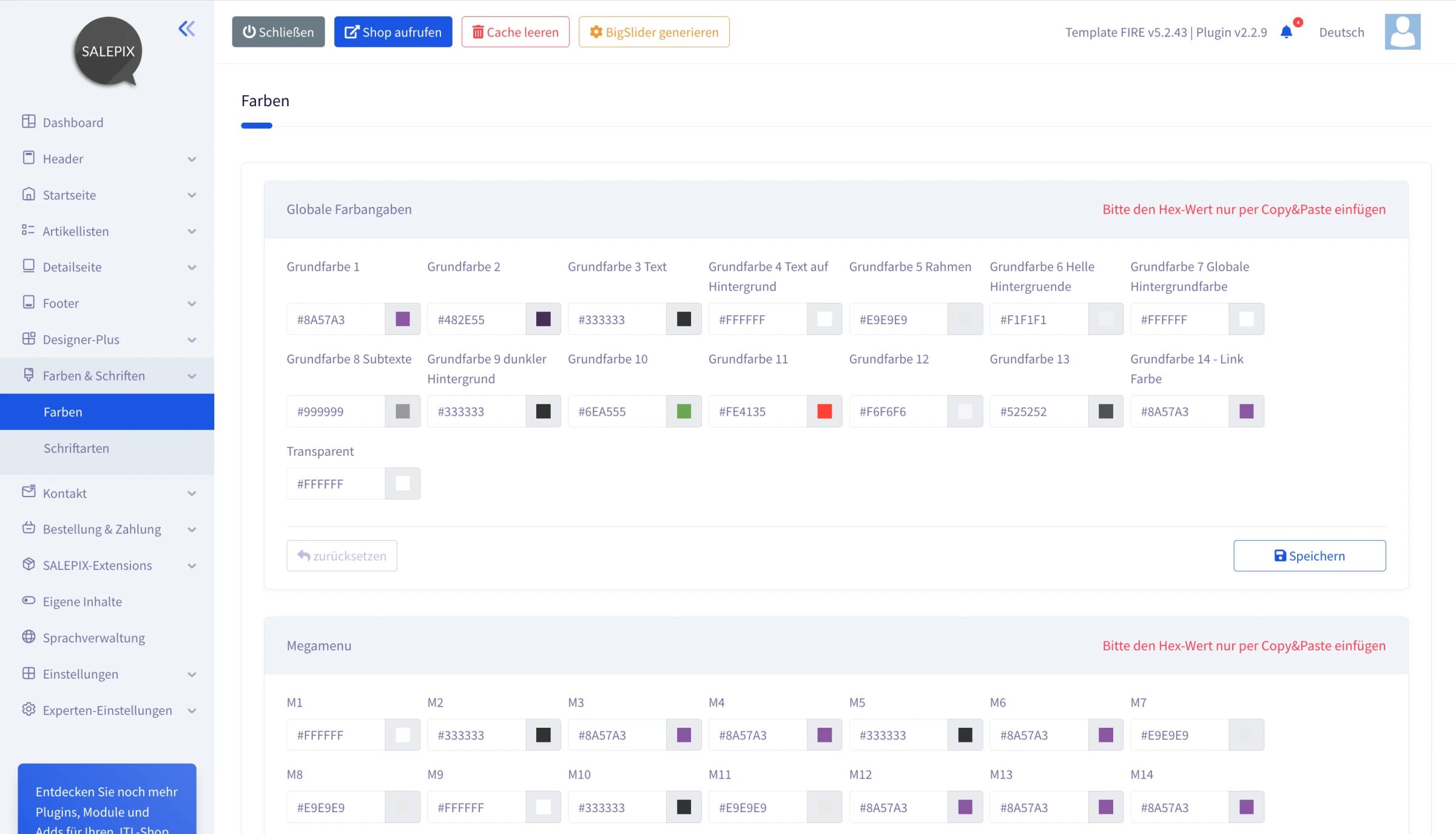Screen dimensions: 1456x834
Task: Focus Grundfarbe 3 Text hex field
Action: [617, 319]
